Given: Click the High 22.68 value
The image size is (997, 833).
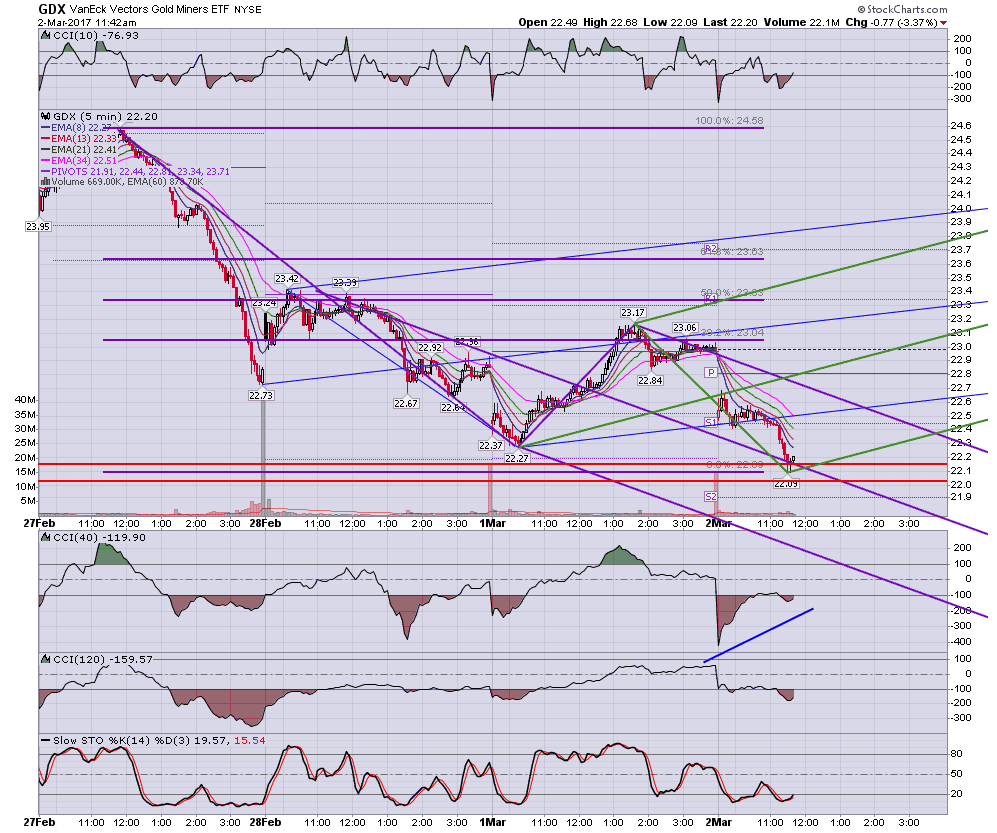Looking at the screenshot, I should 610,22.
